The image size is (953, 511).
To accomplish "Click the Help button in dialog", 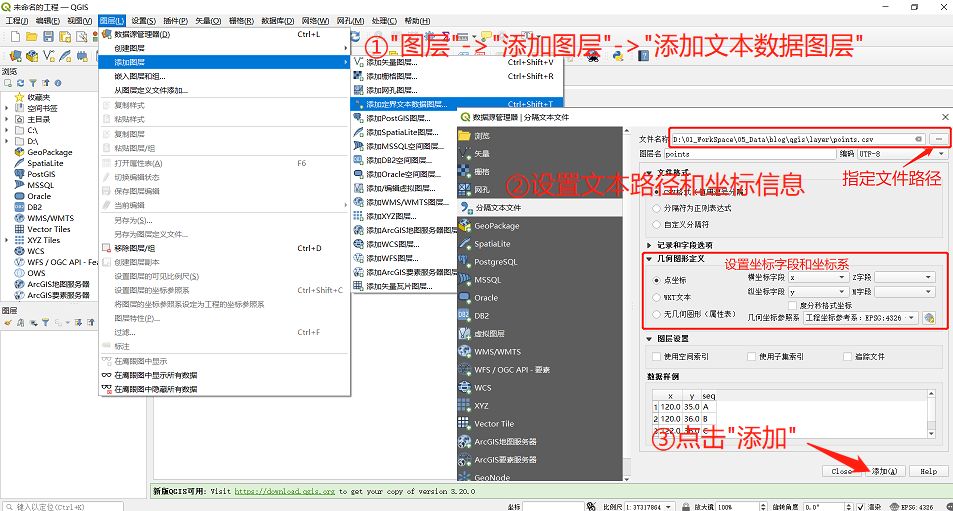I will pos(928,471).
